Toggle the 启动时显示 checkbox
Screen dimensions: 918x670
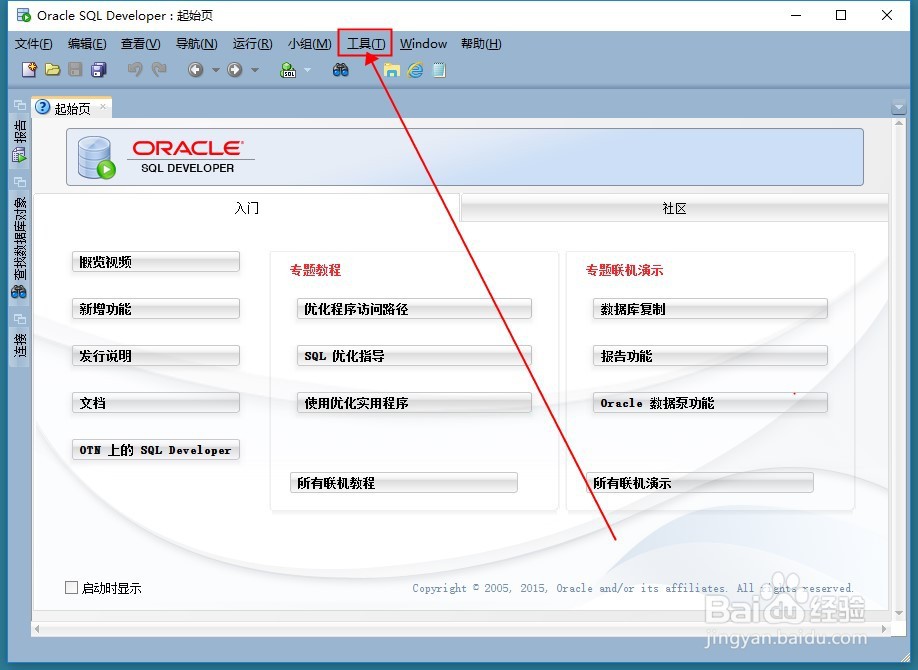click(71, 587)
